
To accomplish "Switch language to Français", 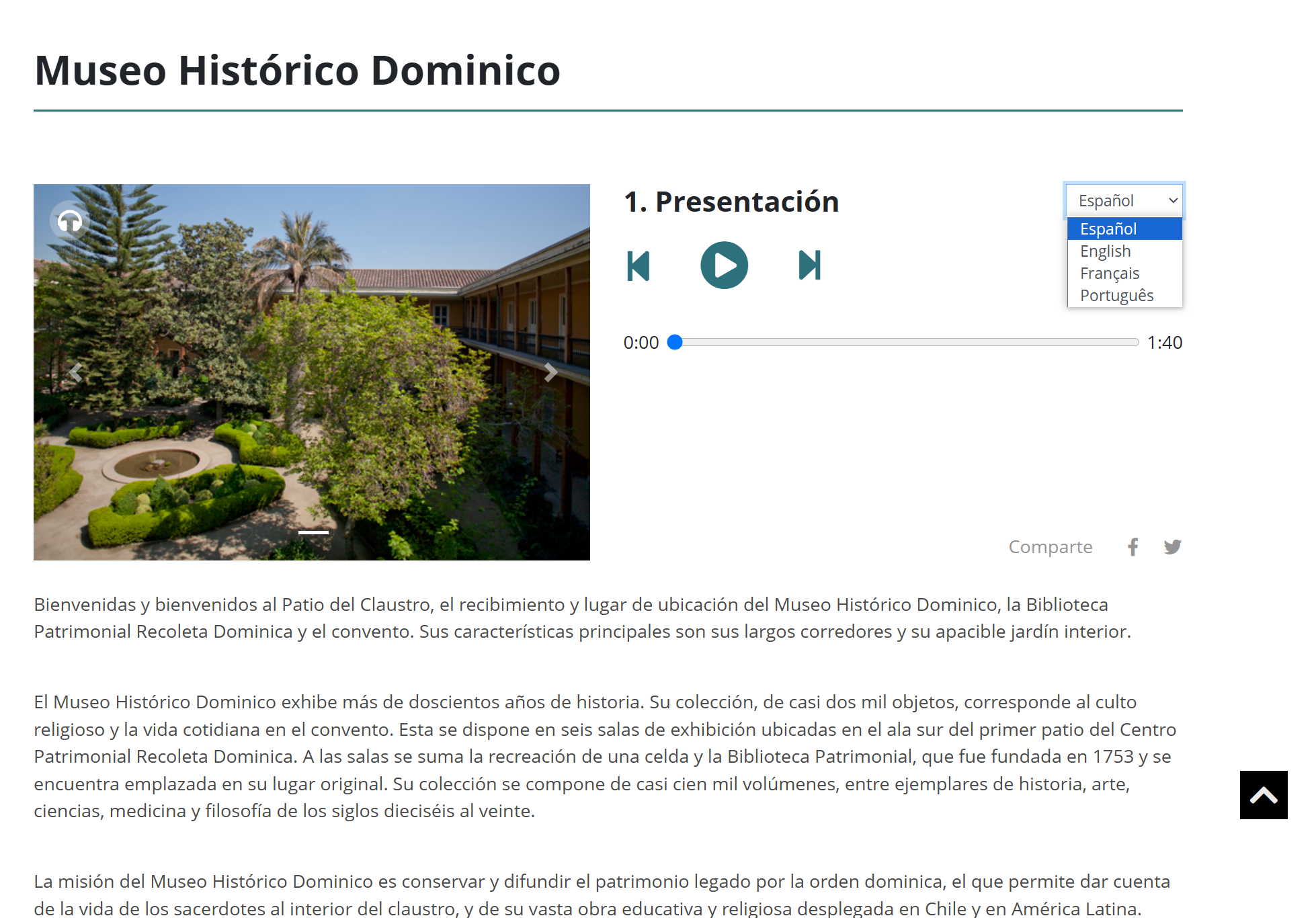I will tap(1124, 274).
